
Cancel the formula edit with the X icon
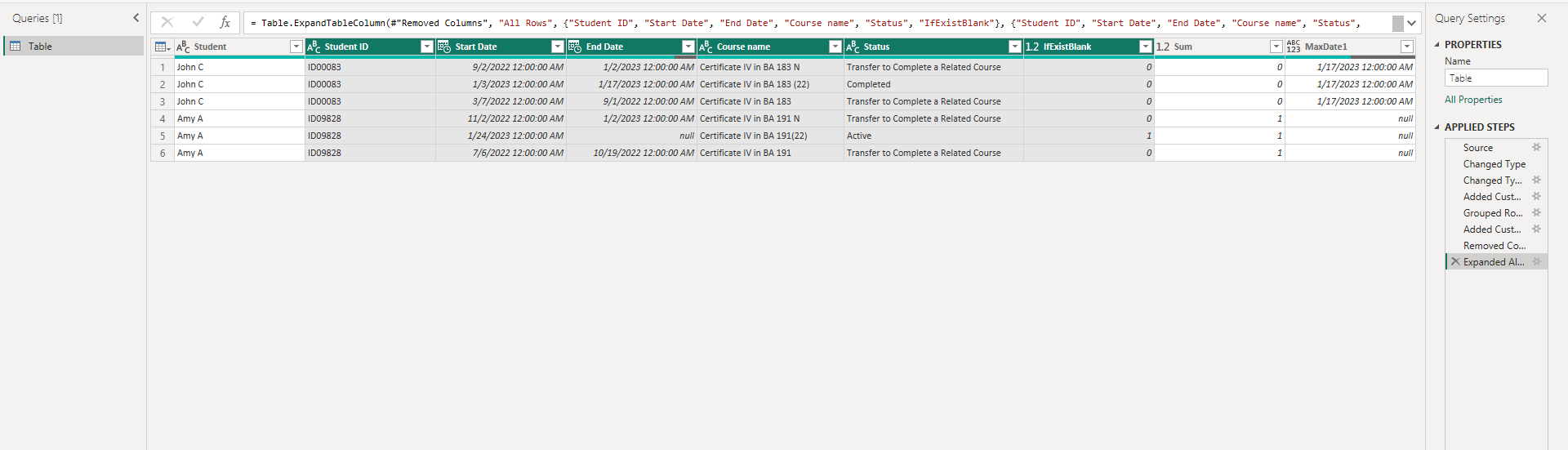point(167,23)
